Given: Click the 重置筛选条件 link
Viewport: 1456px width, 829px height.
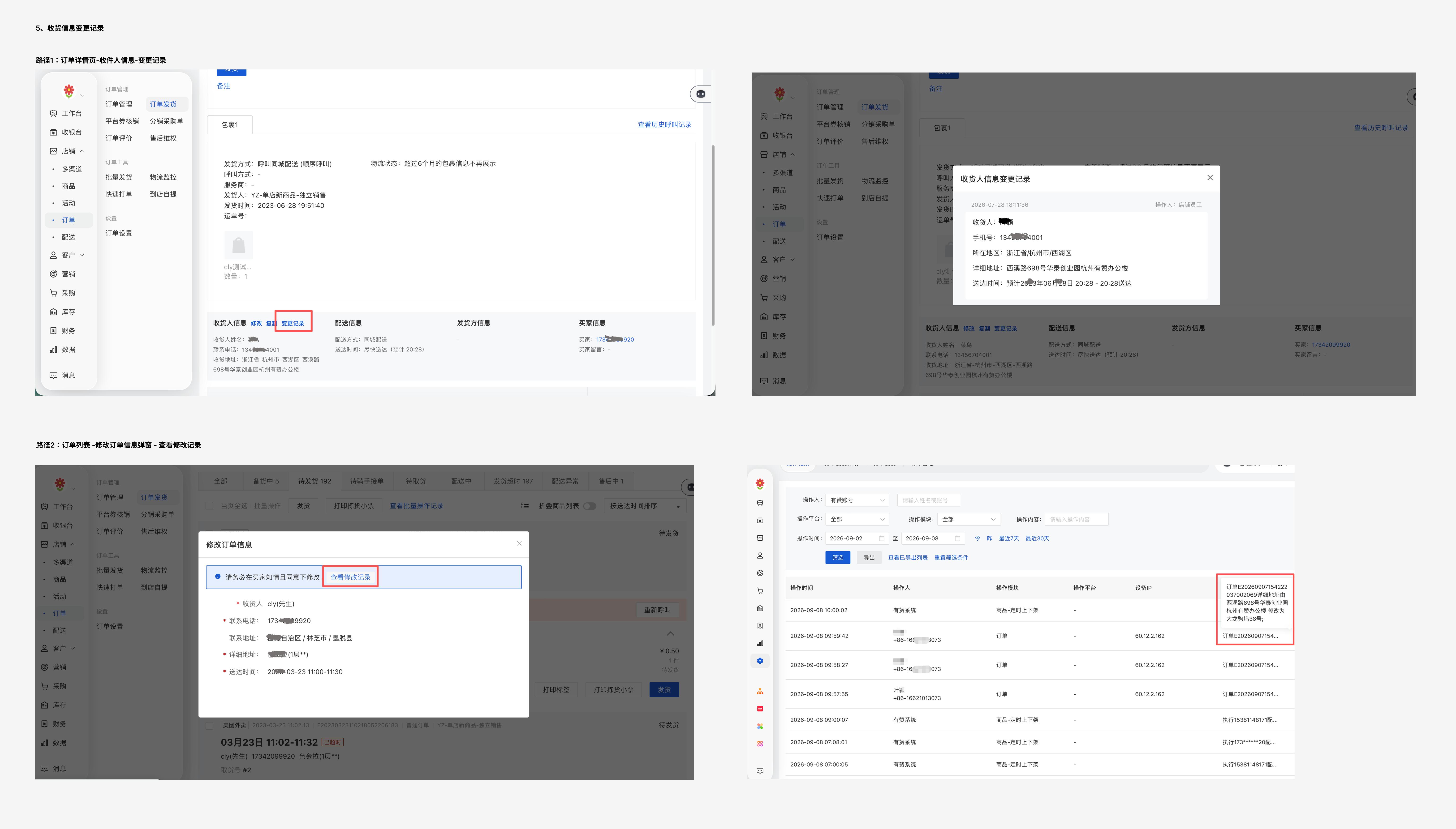Looking at the screenshot, I should (951, 558).
